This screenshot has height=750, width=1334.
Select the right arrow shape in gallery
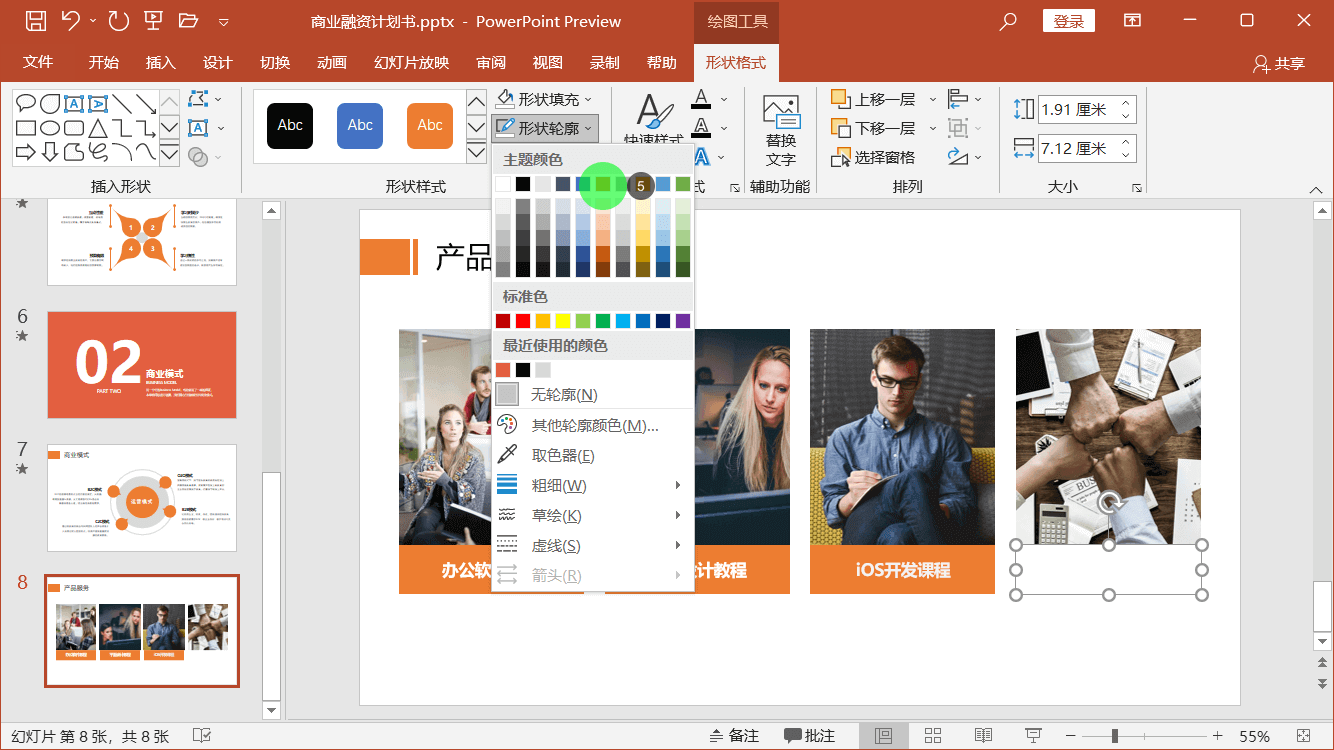pyautogui.click(x=26, y=153)
